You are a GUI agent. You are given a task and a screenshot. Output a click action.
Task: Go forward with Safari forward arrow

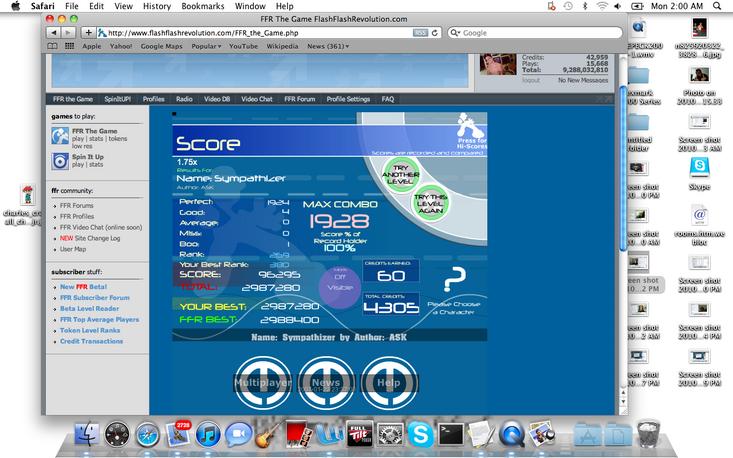68,33
